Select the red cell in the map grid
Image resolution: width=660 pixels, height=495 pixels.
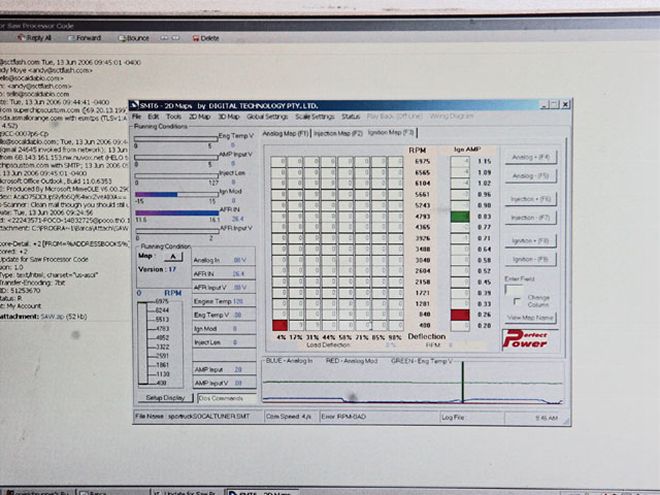pyautogui.click(x=279, y=325)
